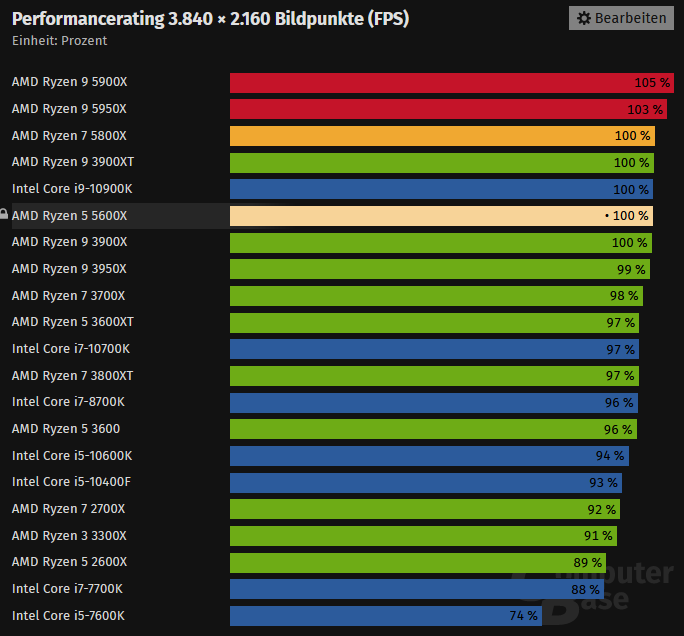Screen dimensions: 684x636
Task: Click the 94 % bar of Core i5-10600K
Action: (429, 456)
